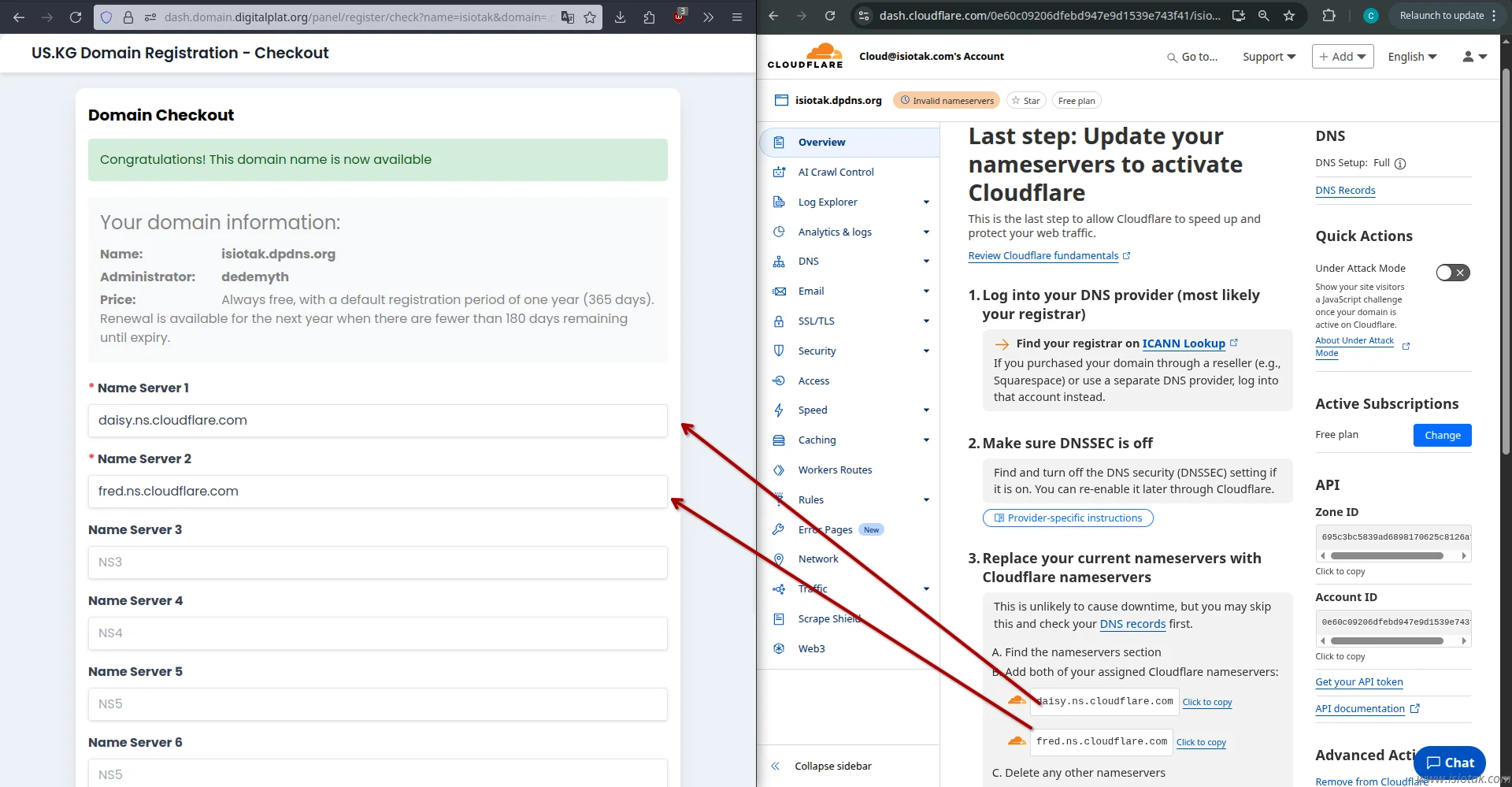The width and height of the screenshot is (1512, 787).
Task: Expand SSL/TLS sidebar section
Action: pos(926,321)
